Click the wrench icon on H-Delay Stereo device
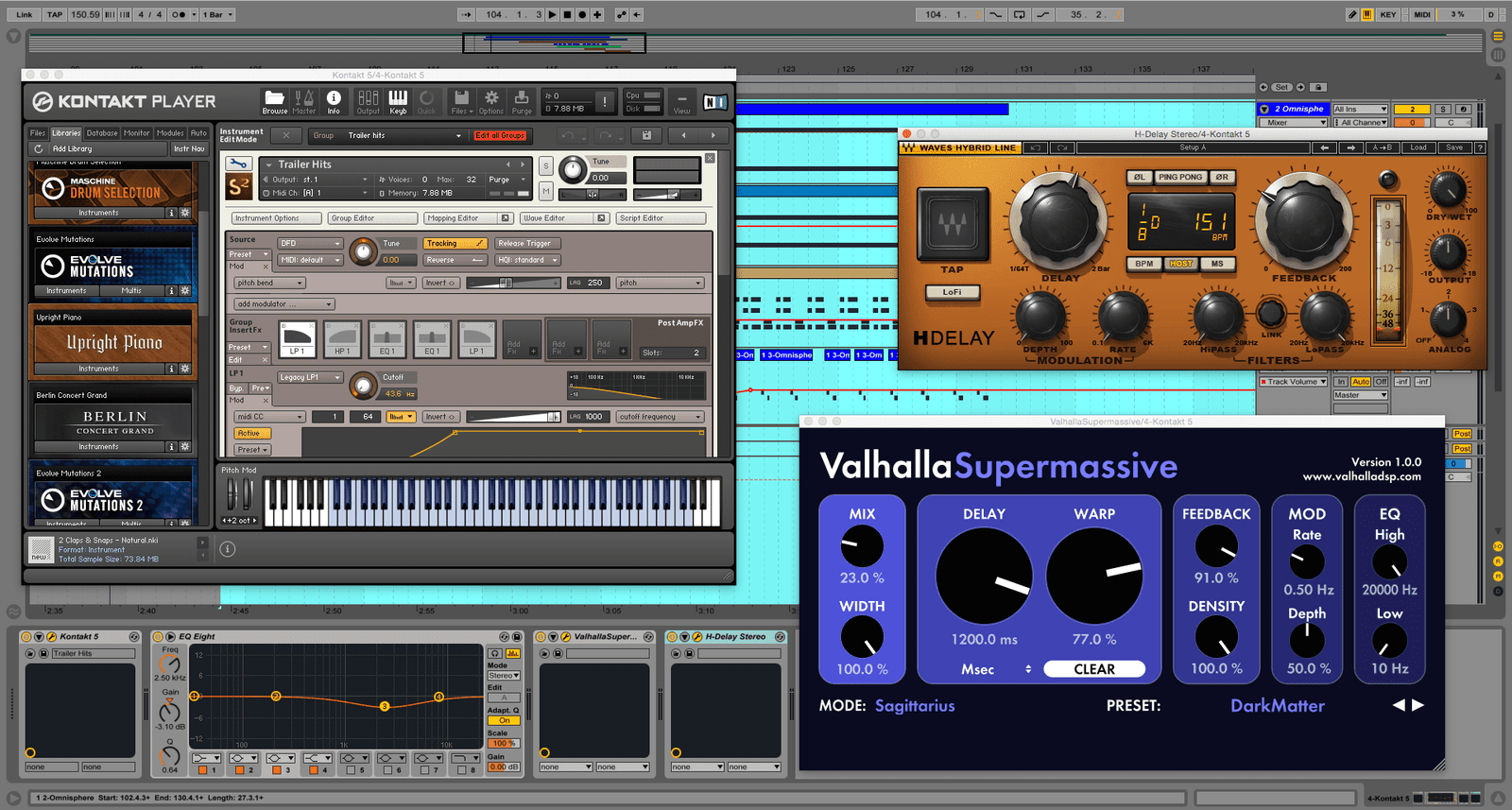Screen dimensions: 1512x810 (x=697, y=637)
